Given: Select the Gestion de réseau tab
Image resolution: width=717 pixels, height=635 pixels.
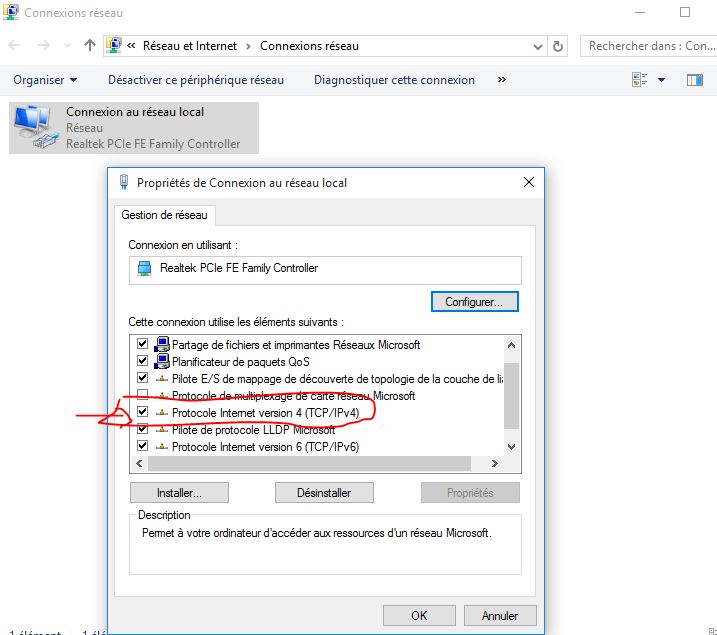Looking at the screenshot, I should pyautogui.click(x=164, y=215).
